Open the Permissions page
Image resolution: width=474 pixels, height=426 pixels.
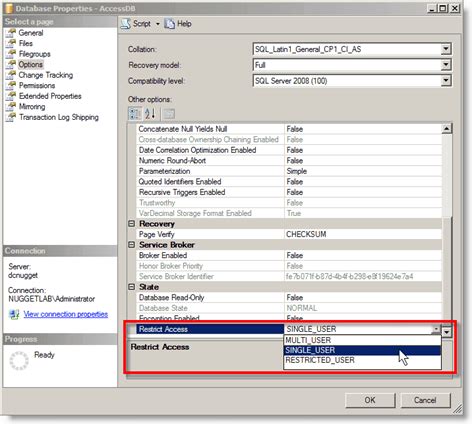37,86
